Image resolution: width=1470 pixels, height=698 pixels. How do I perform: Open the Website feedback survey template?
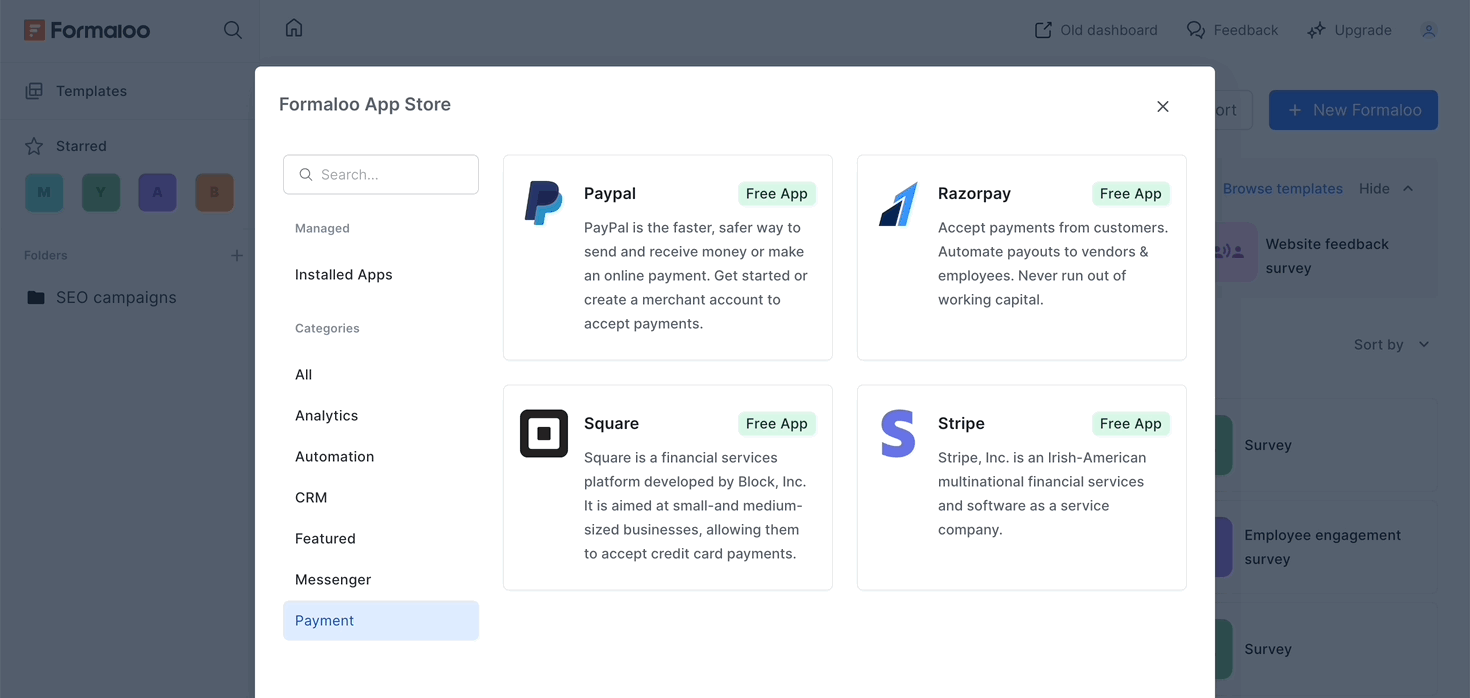(x=1326, y=256)
